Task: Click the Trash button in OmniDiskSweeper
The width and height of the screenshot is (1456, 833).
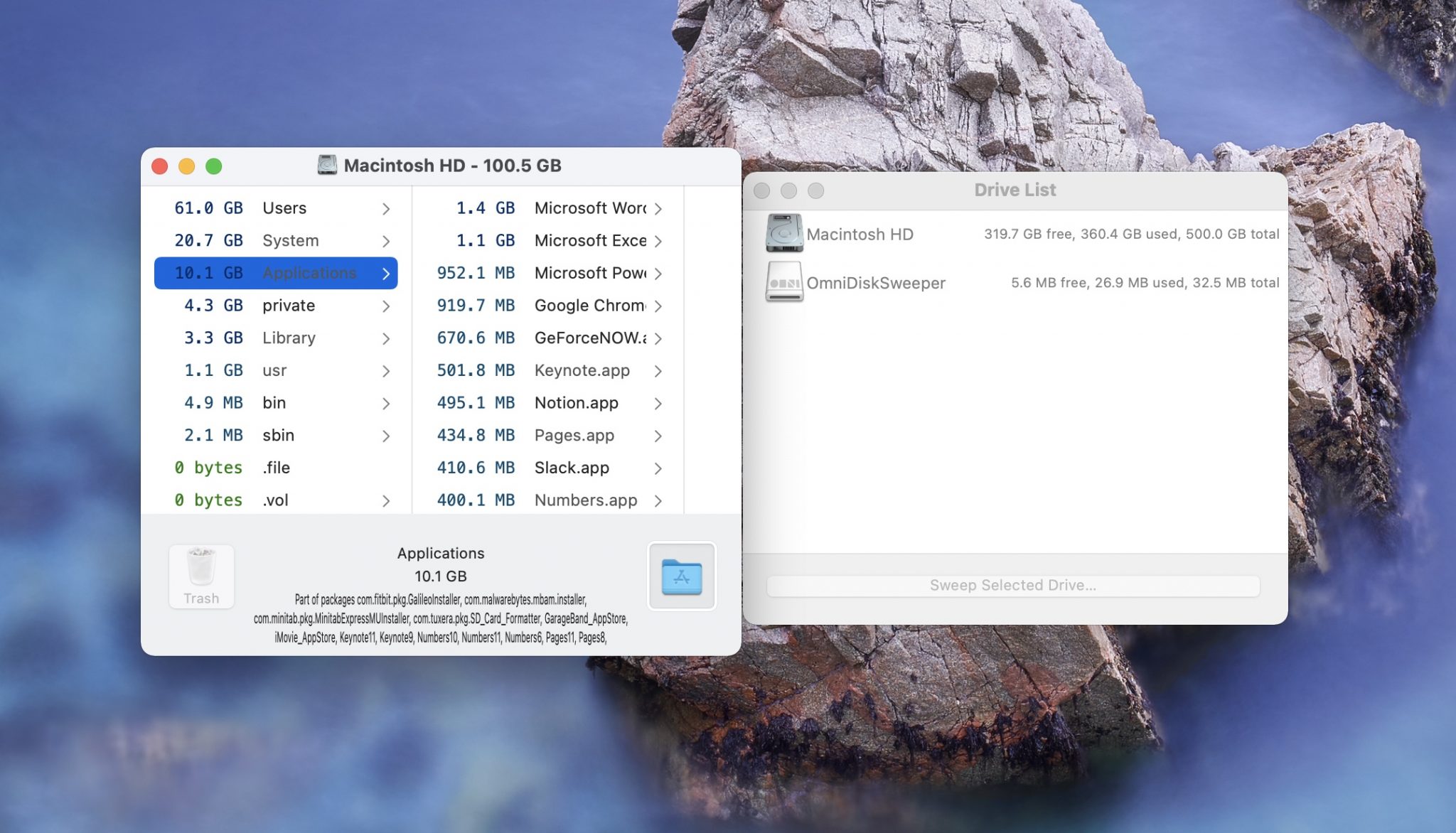Action: point(201,576)
